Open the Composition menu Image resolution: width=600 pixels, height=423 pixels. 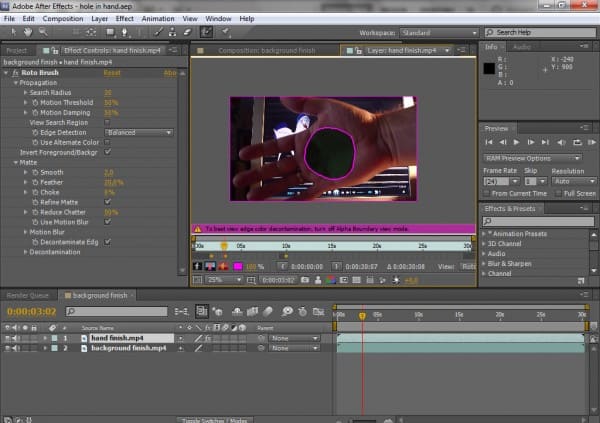63,18
